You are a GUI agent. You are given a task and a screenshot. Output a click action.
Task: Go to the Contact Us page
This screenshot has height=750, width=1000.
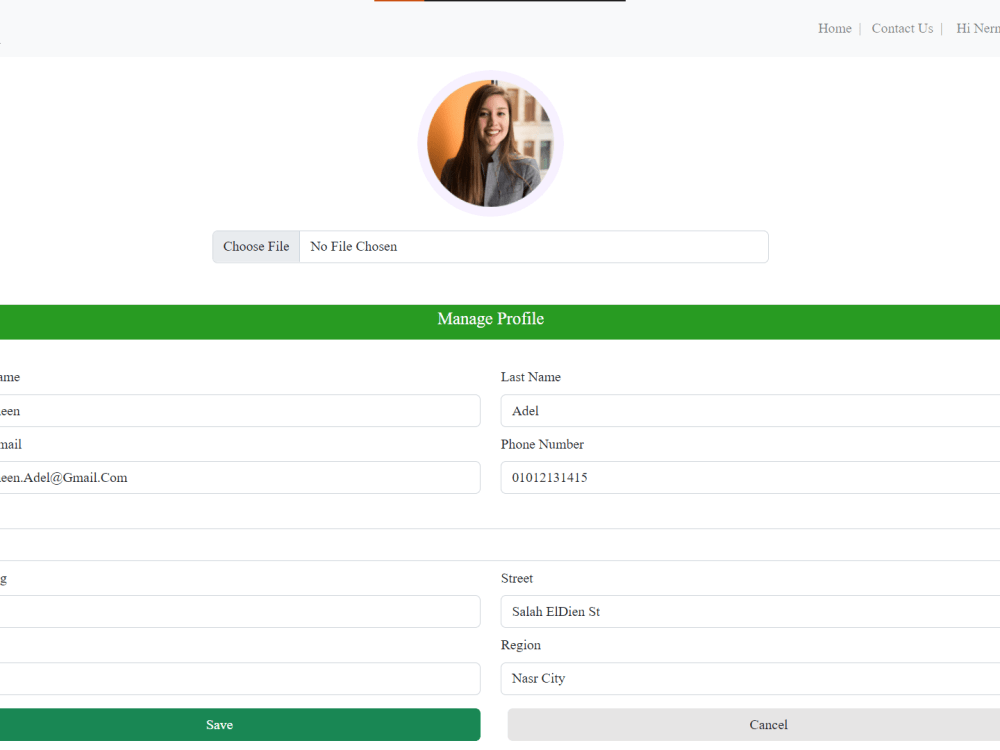pyautogui.click(x=902, y=29)
